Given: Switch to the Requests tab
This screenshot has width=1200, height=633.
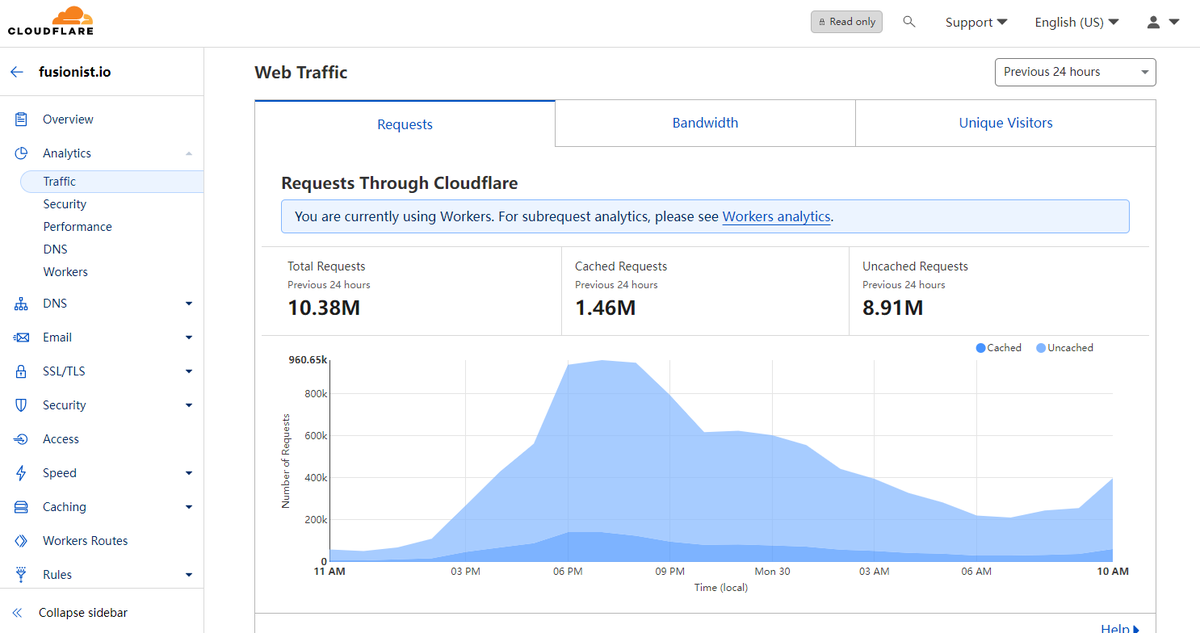Looking at the screenshot, I should (x=405, y=124).
